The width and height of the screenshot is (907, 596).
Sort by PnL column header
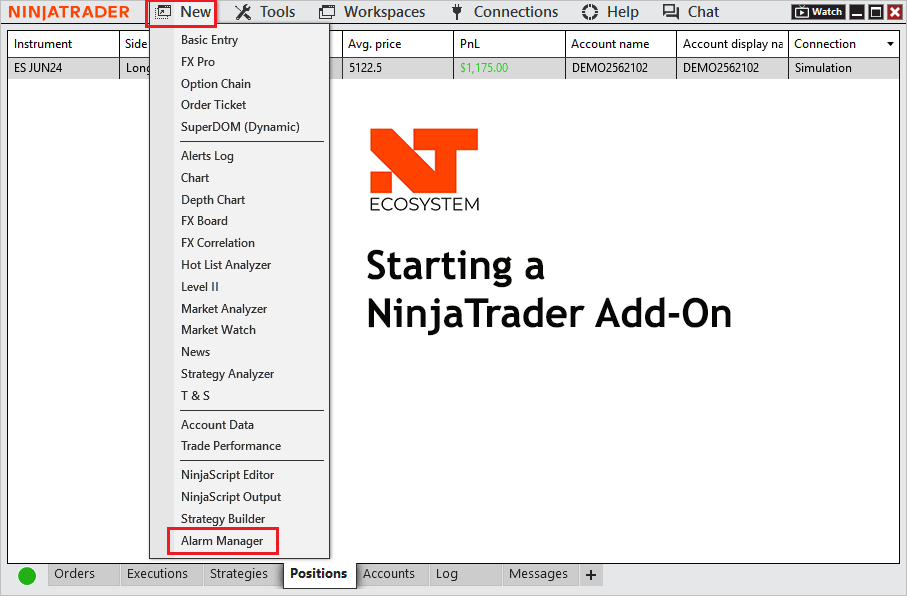[x=509, y=44]
